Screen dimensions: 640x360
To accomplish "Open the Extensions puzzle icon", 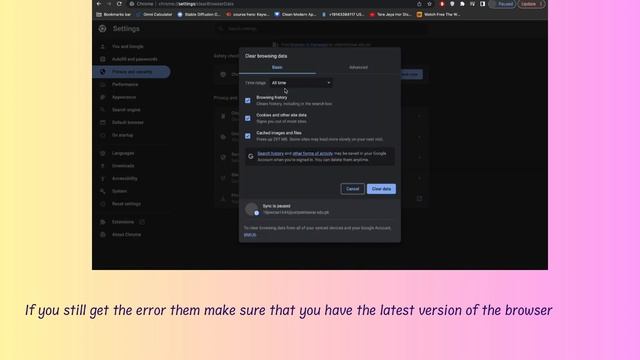I will click(x=462, y=4).
